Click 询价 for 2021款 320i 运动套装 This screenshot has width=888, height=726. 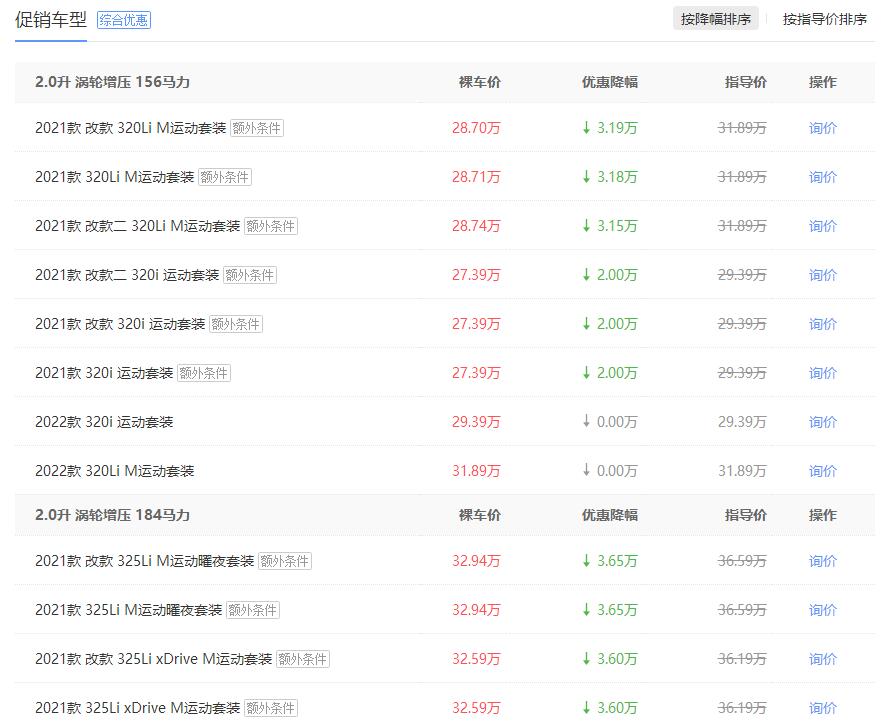pyautogui.click(x=822, y=373)
